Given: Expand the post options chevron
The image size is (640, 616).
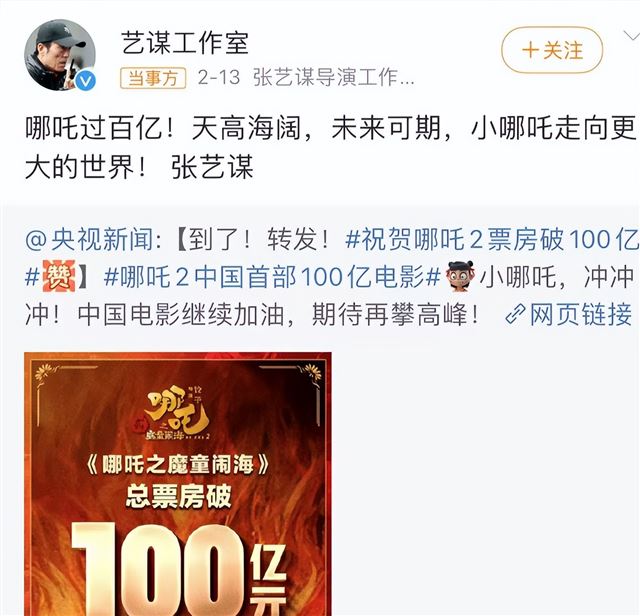Looking at the screenshot, I should (x=632, y=36).
